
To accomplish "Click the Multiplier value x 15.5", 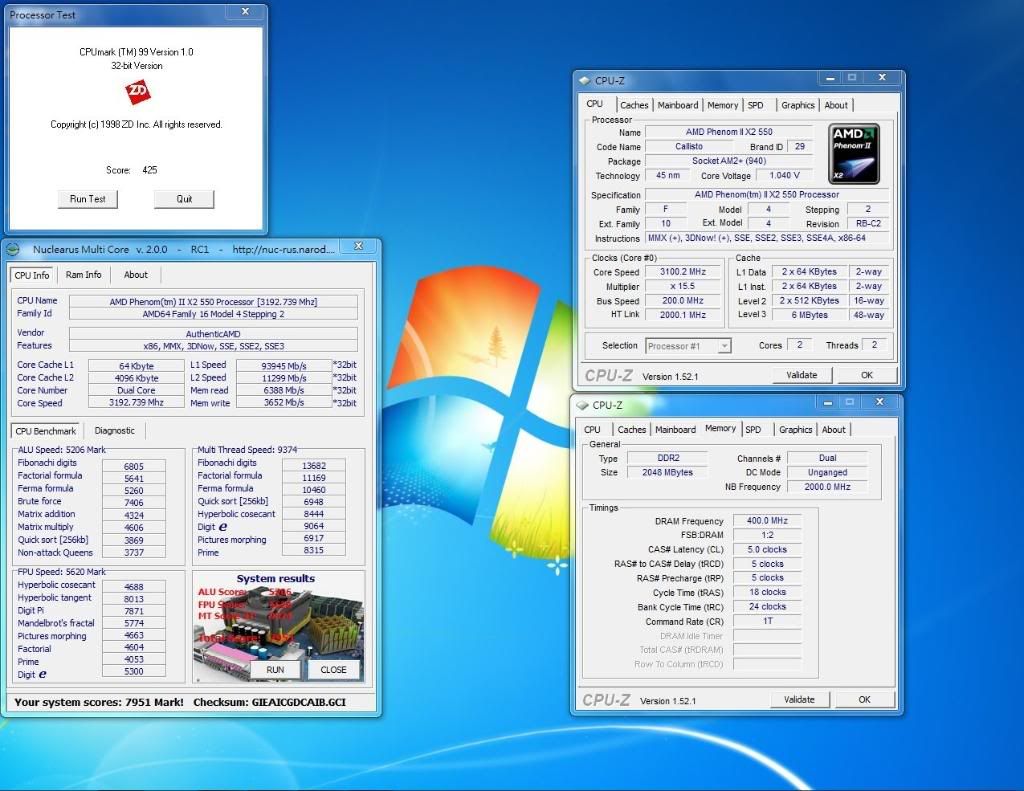I will (x=682, y=286).
